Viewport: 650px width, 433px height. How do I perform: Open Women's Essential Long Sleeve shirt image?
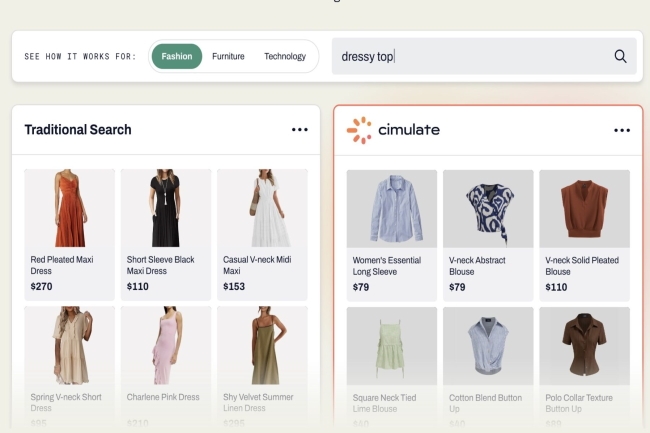[392, 208]
